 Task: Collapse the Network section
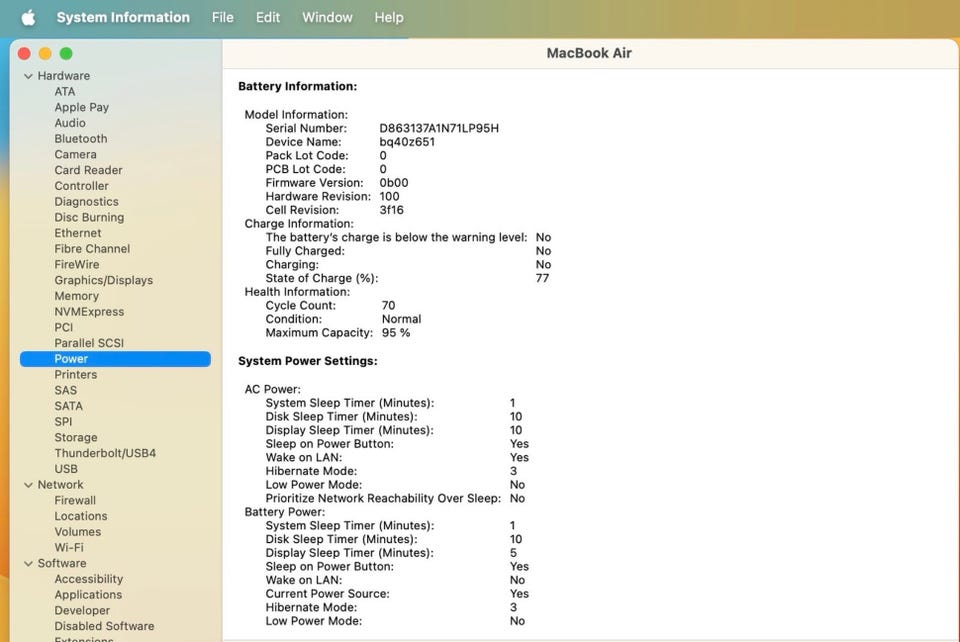coord(28,485)
